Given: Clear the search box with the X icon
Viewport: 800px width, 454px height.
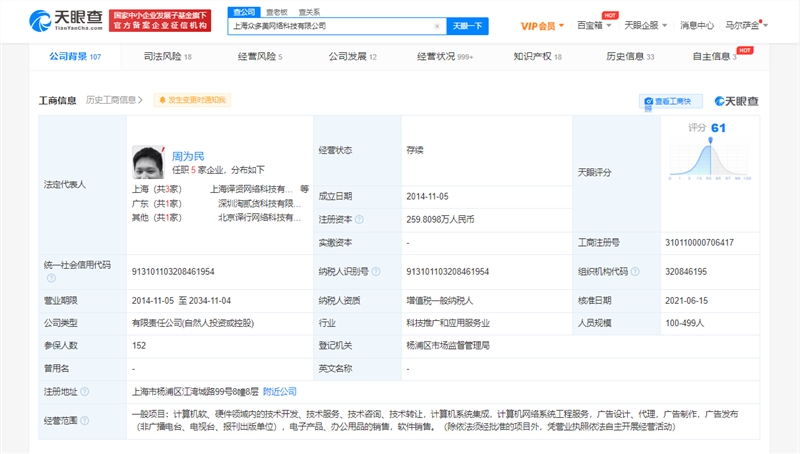Looking at the screenshot, I should (x=437, y=26).
